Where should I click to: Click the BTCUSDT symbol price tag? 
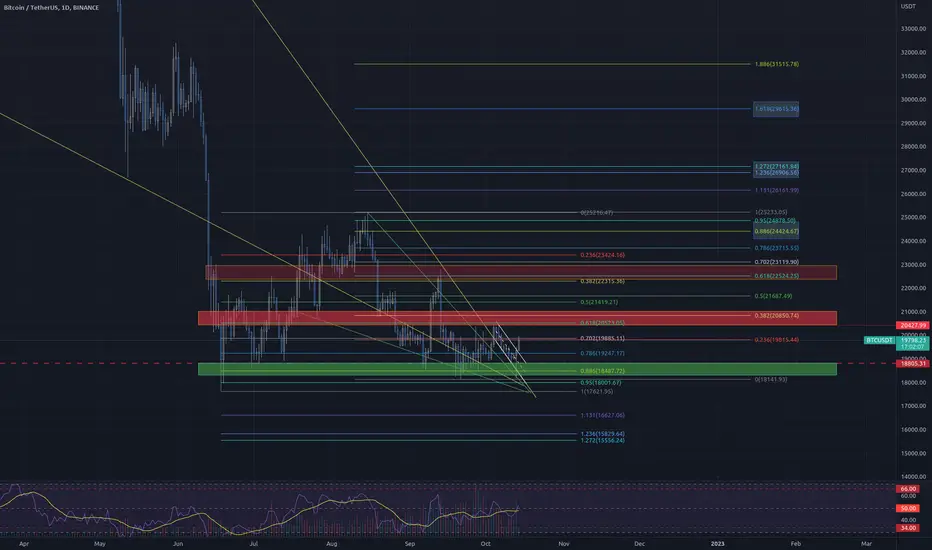(879, 341)
